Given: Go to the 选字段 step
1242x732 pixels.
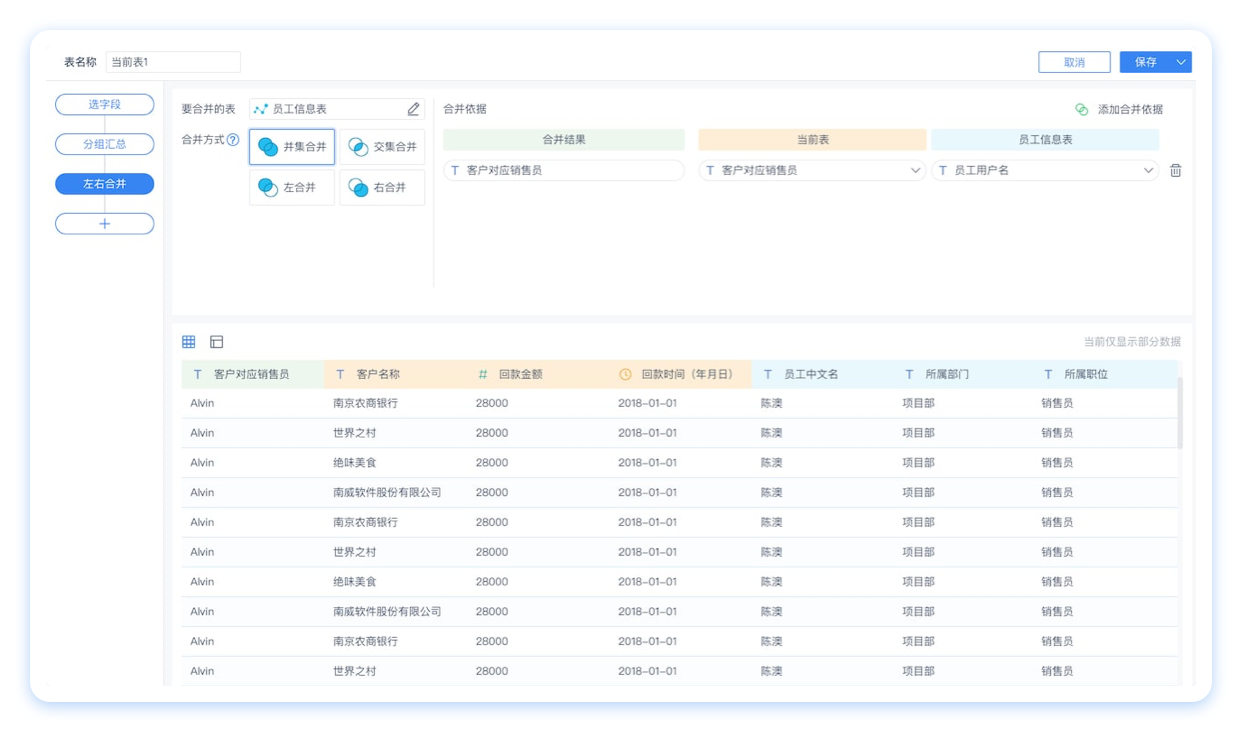Looking at the screenshot, I should [104, 104].
